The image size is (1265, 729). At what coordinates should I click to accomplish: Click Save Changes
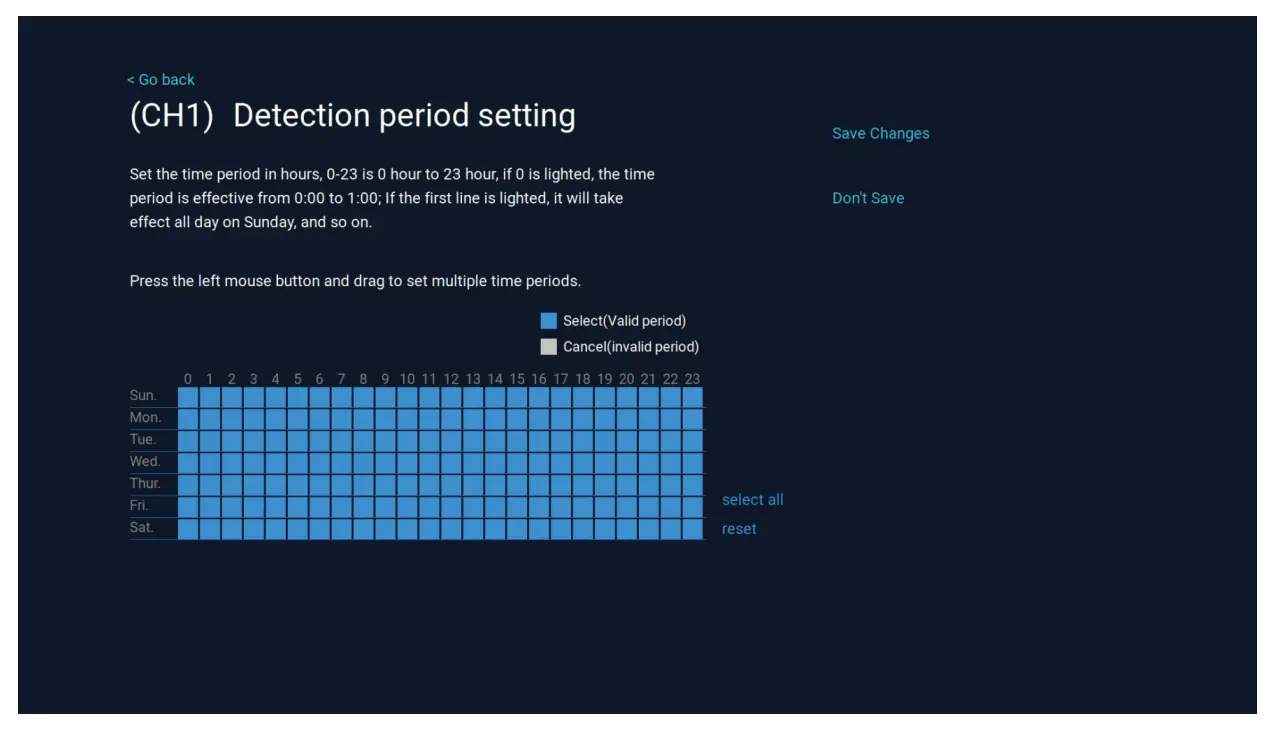tap(880, 134)
